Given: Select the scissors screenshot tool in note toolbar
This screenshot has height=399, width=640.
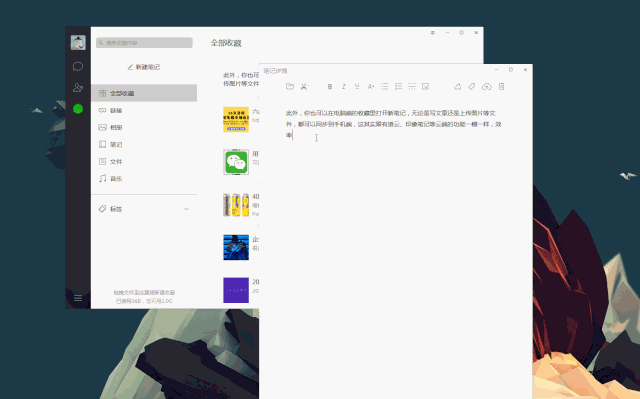Looking at the screenshot, I should 304,86.
